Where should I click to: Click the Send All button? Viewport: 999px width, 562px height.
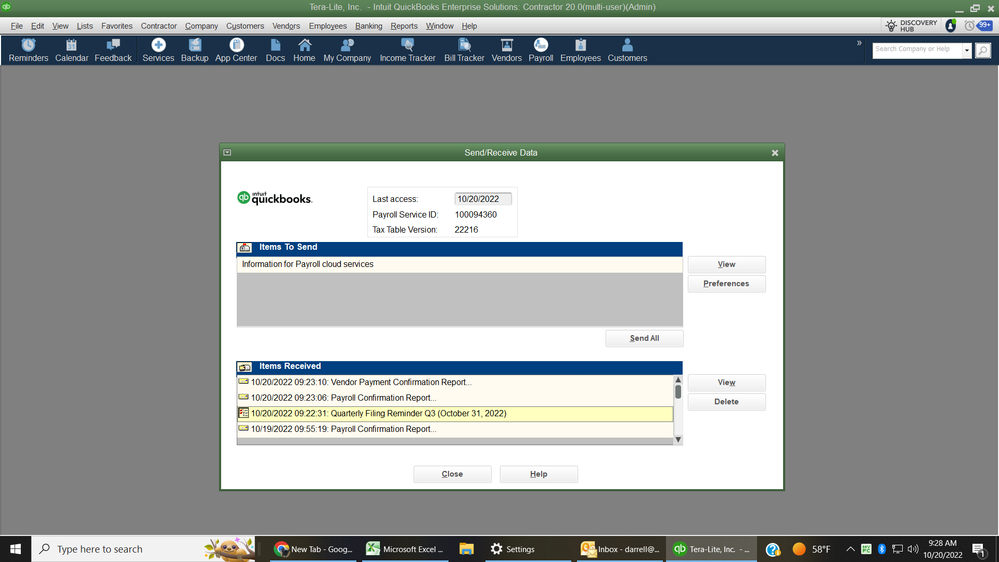pyautogui.click(x=644, y=338)
